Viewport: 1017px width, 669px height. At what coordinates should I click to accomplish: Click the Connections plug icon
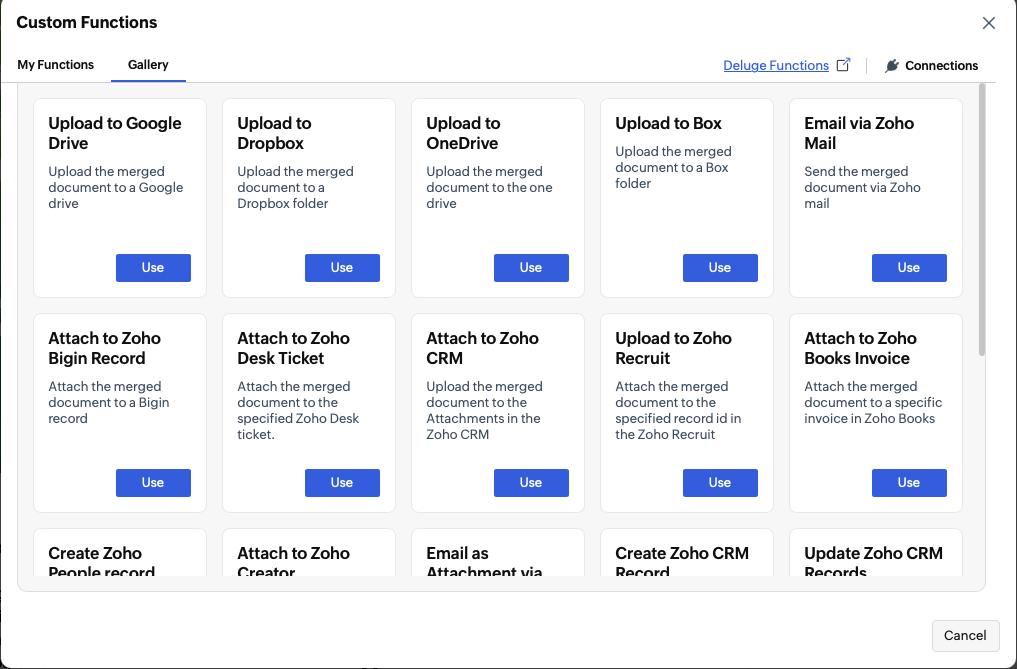(892, 66)
